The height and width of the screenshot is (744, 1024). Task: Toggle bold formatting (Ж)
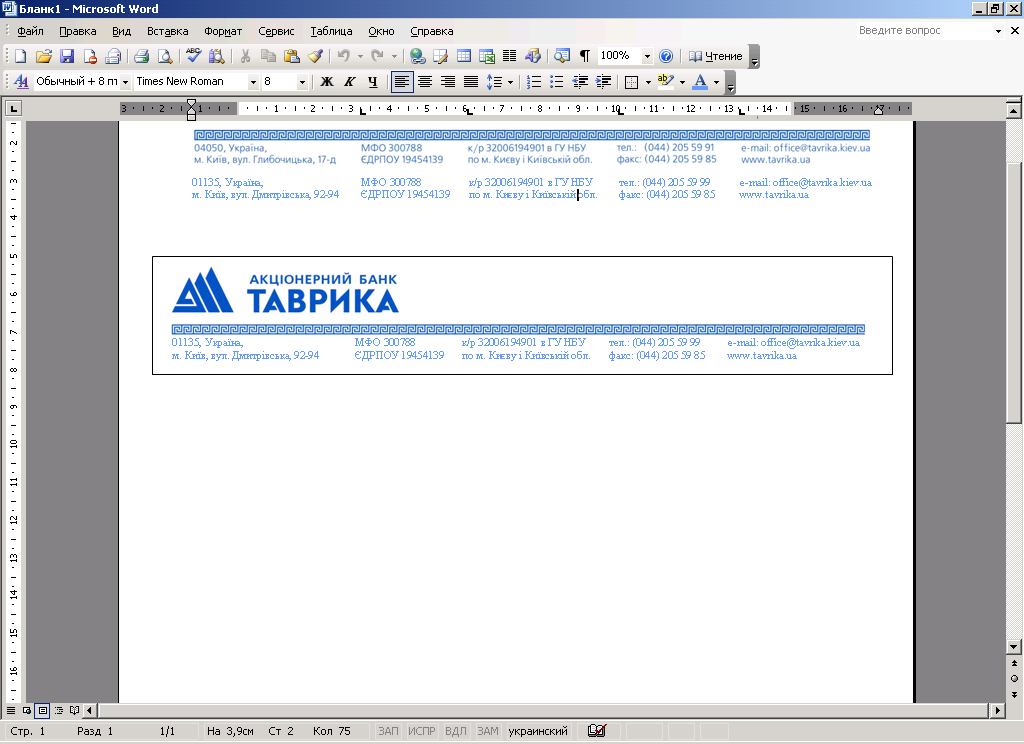pyautogui.click(x=327, y=82)
